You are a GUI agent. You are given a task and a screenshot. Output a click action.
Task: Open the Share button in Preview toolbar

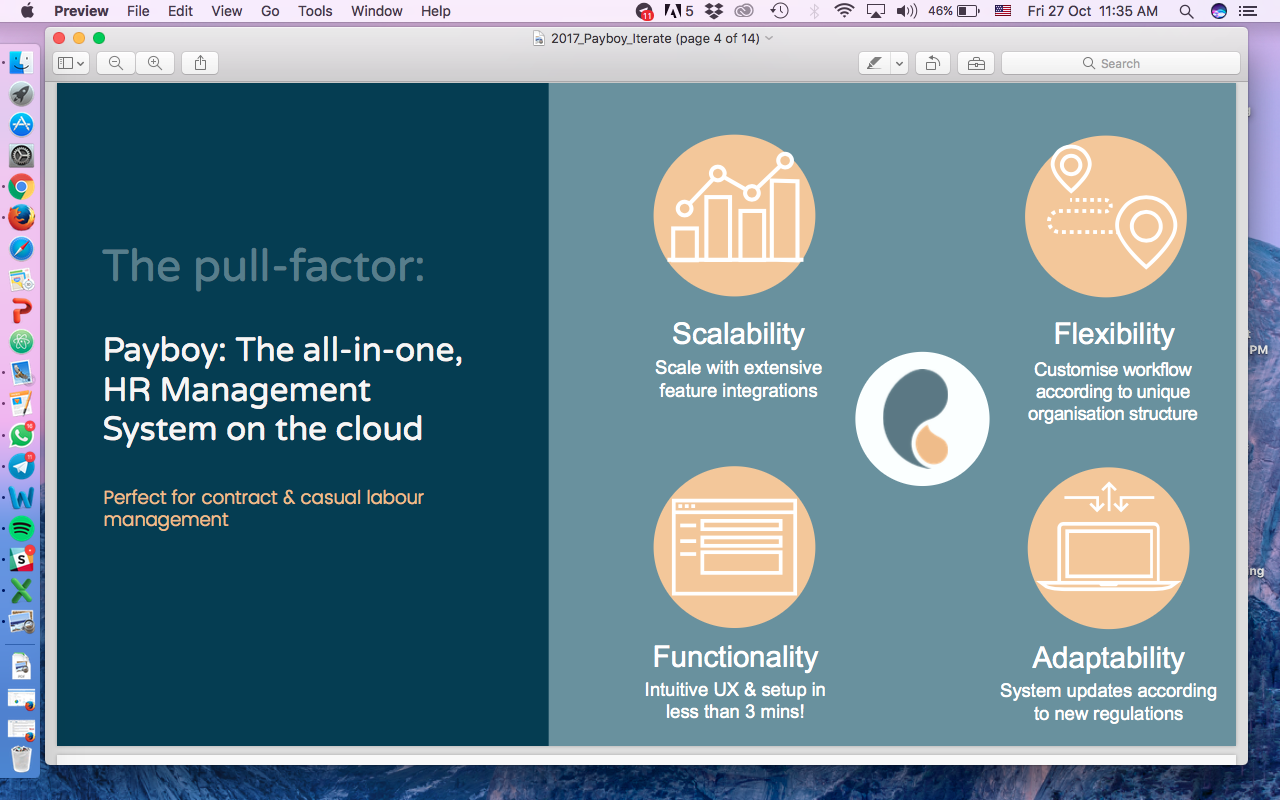click(200, 63)
